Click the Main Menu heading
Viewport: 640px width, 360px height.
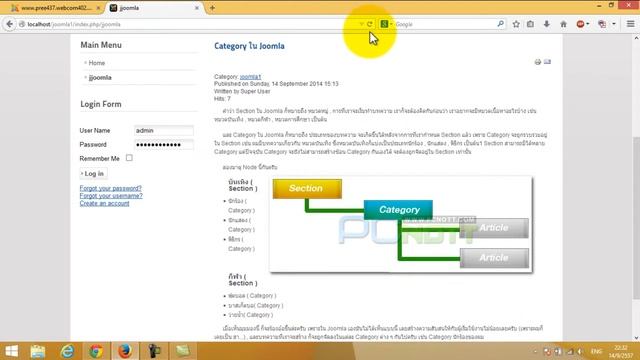point(101,45)
